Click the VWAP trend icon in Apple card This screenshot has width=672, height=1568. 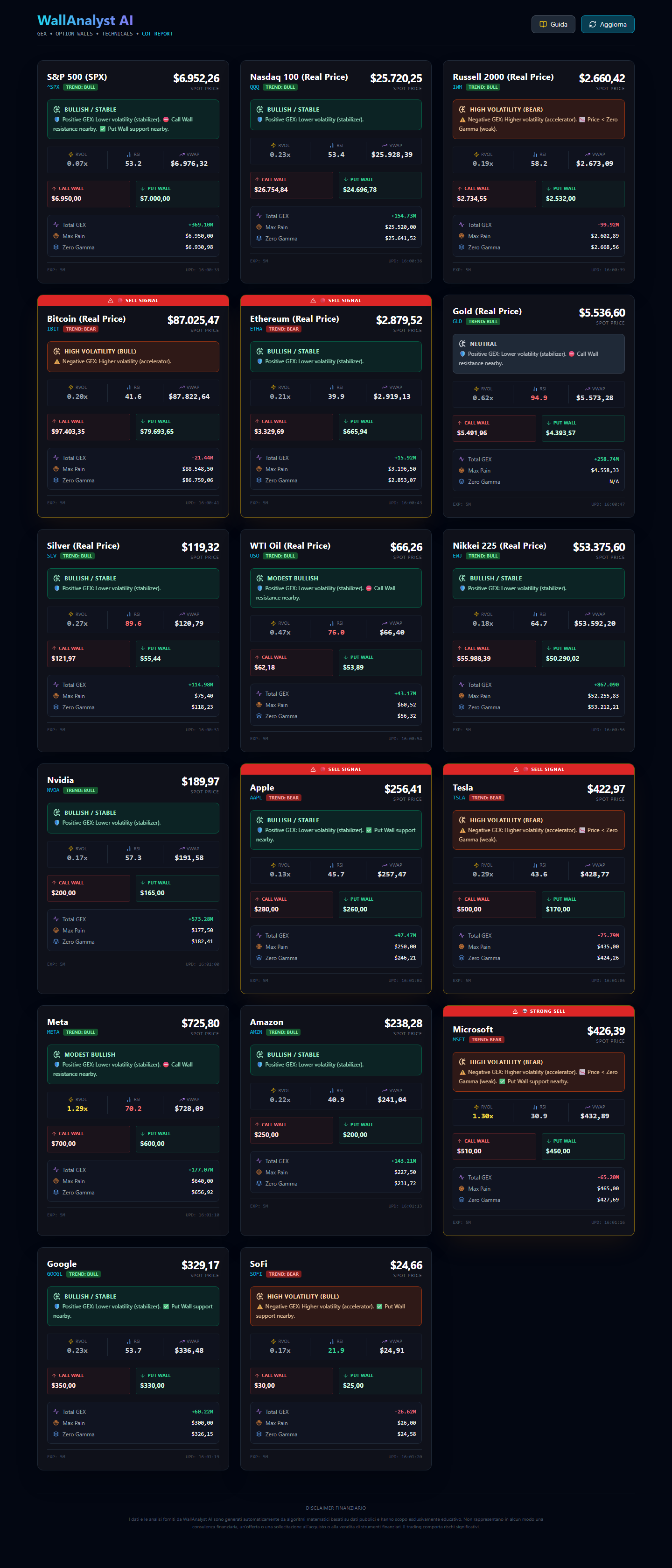point(385,865)
